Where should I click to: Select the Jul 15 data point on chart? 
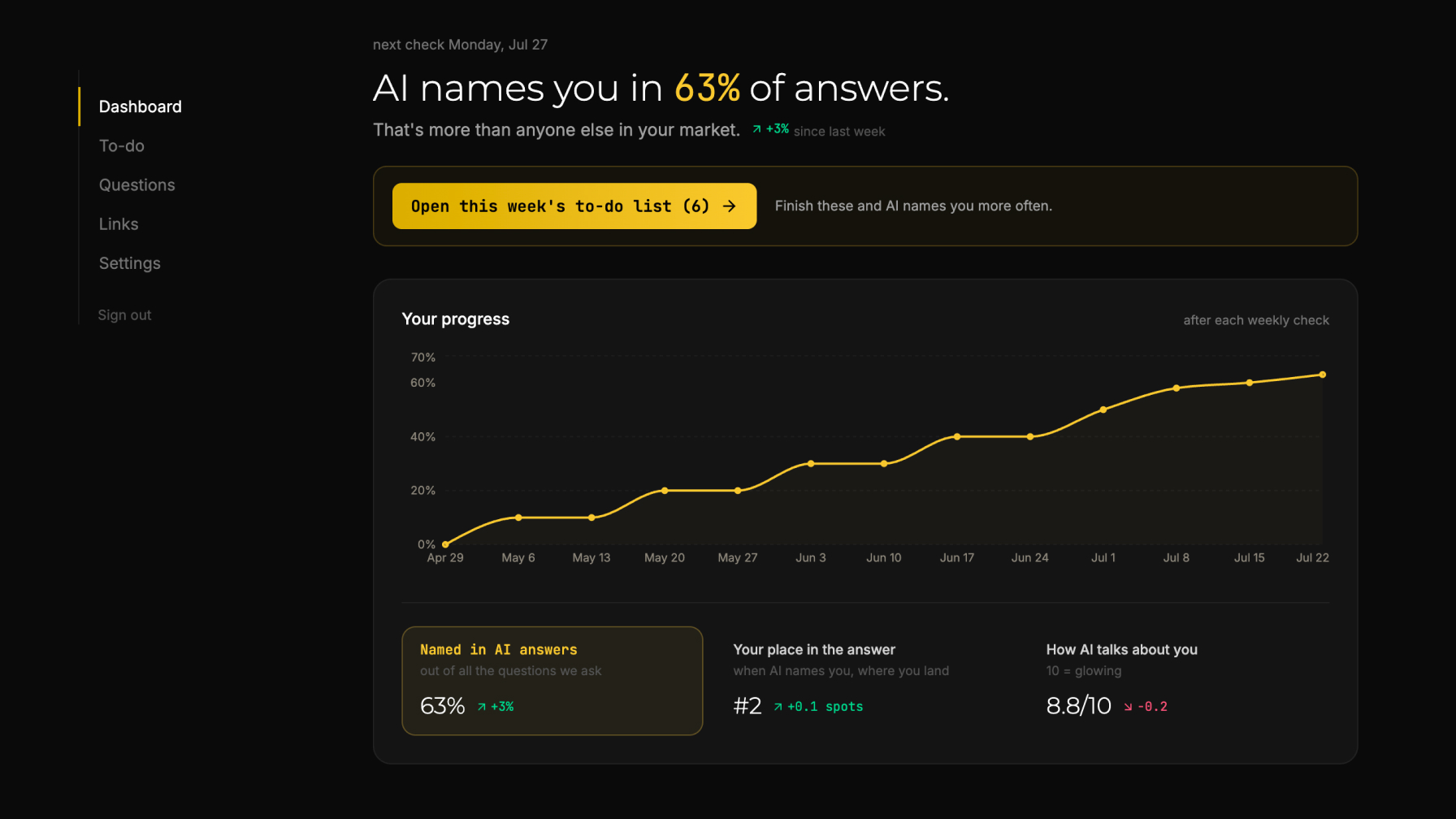[x=1250, y=383]
